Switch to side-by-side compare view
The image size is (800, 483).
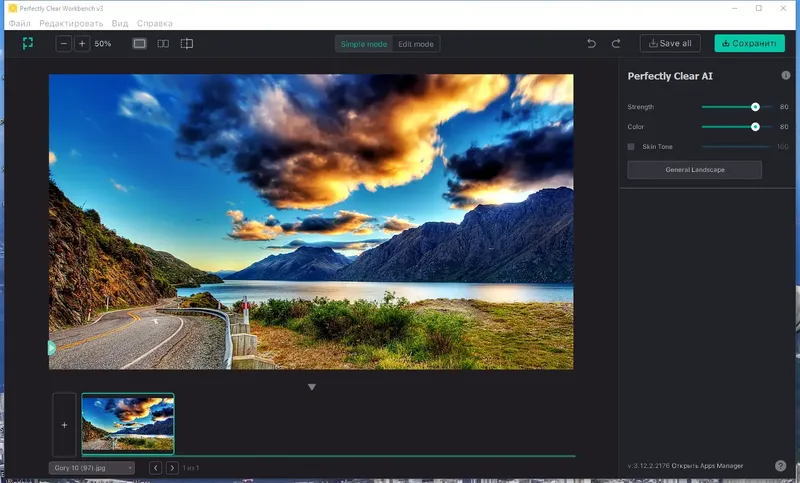163,44
